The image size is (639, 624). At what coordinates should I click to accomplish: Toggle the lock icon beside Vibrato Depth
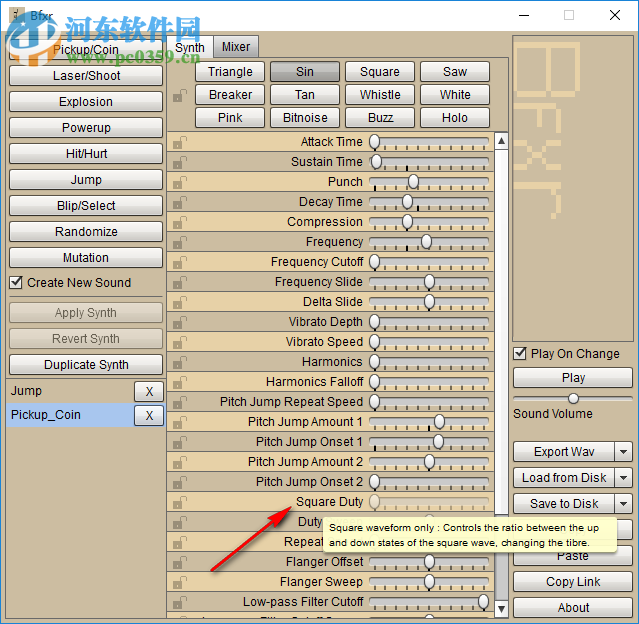180,322
